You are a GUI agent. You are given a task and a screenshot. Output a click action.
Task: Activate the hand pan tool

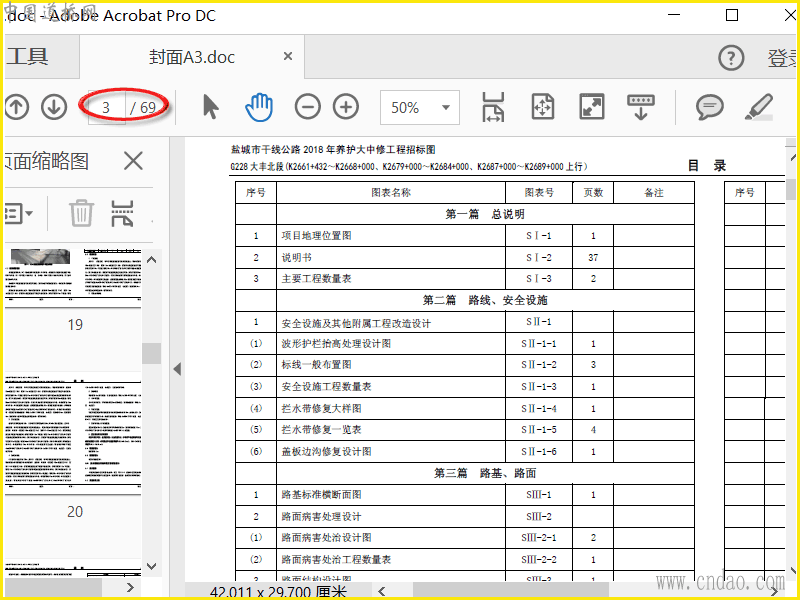(259, 107)
